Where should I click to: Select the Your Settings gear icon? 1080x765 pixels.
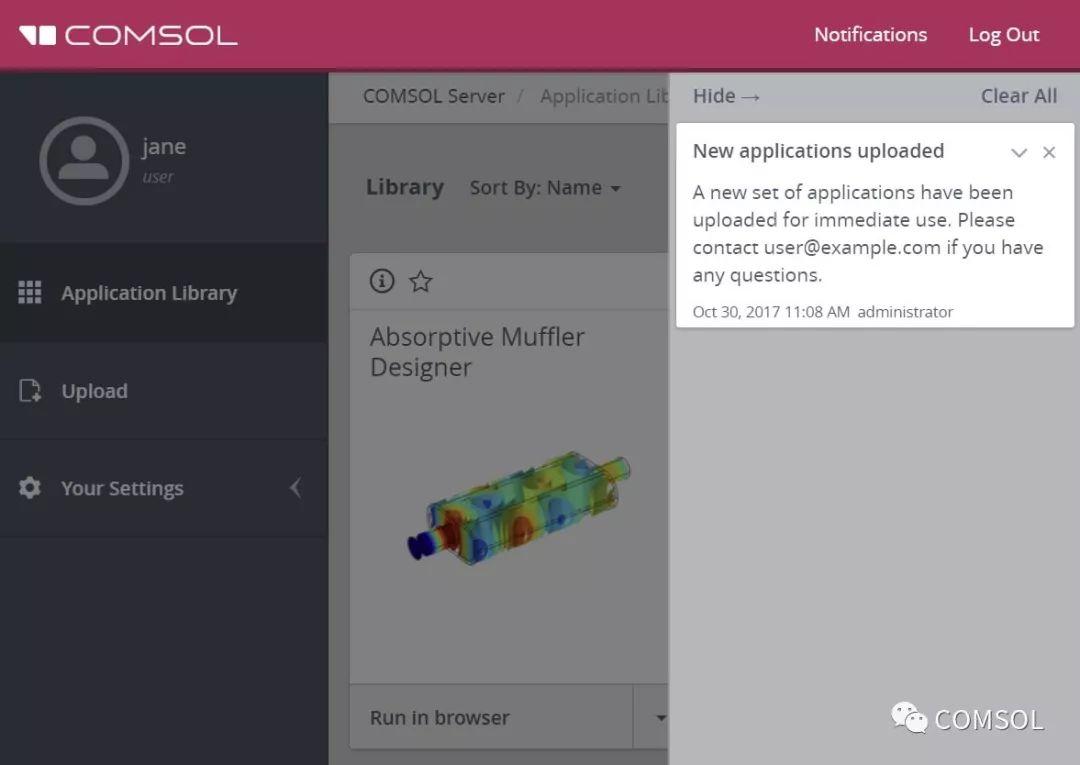[x=30, y=488]
